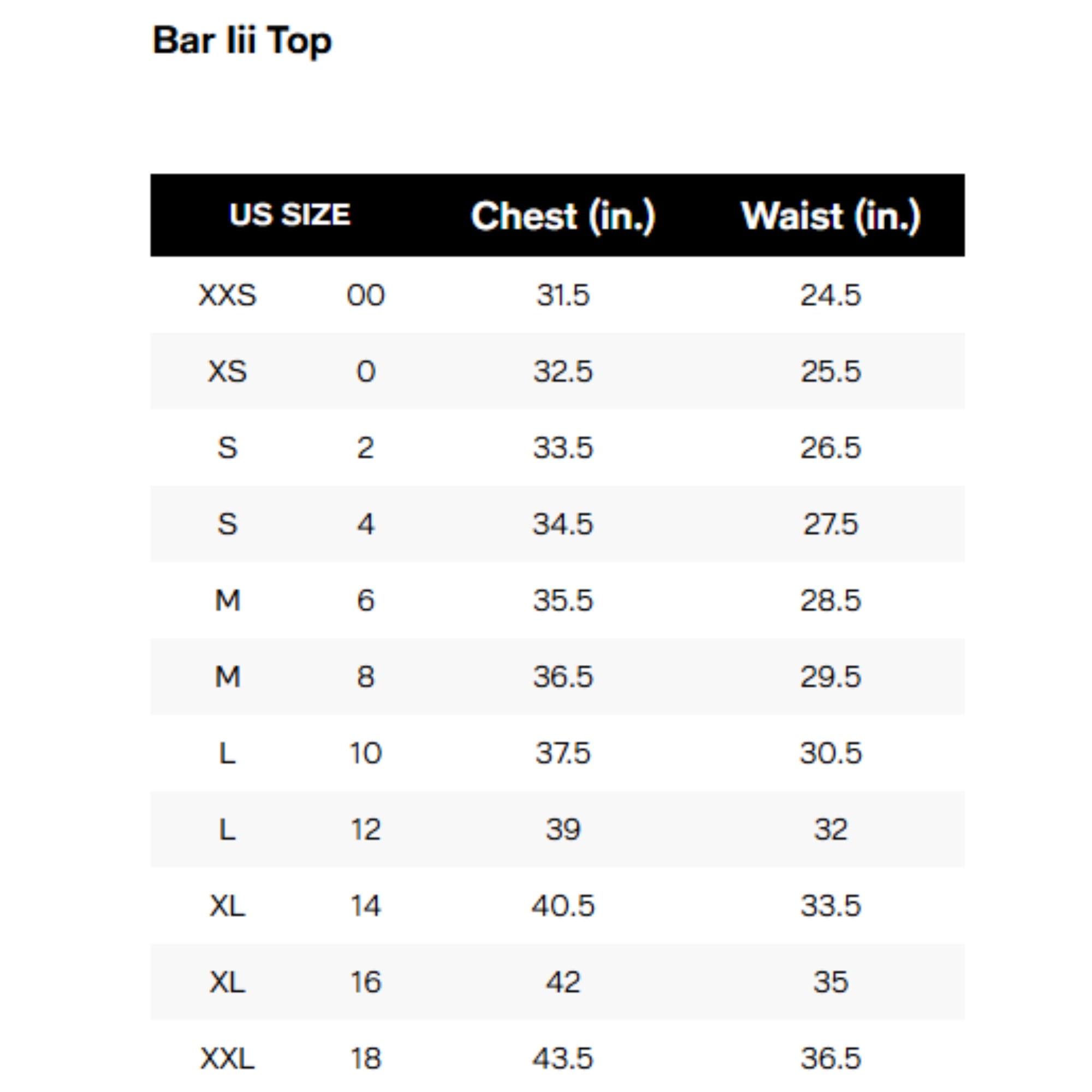The width and height of the screenshot is (1092, 1092).
Task: Select chest value 31.5 in XXS row
Action: (x=563, y=295)
